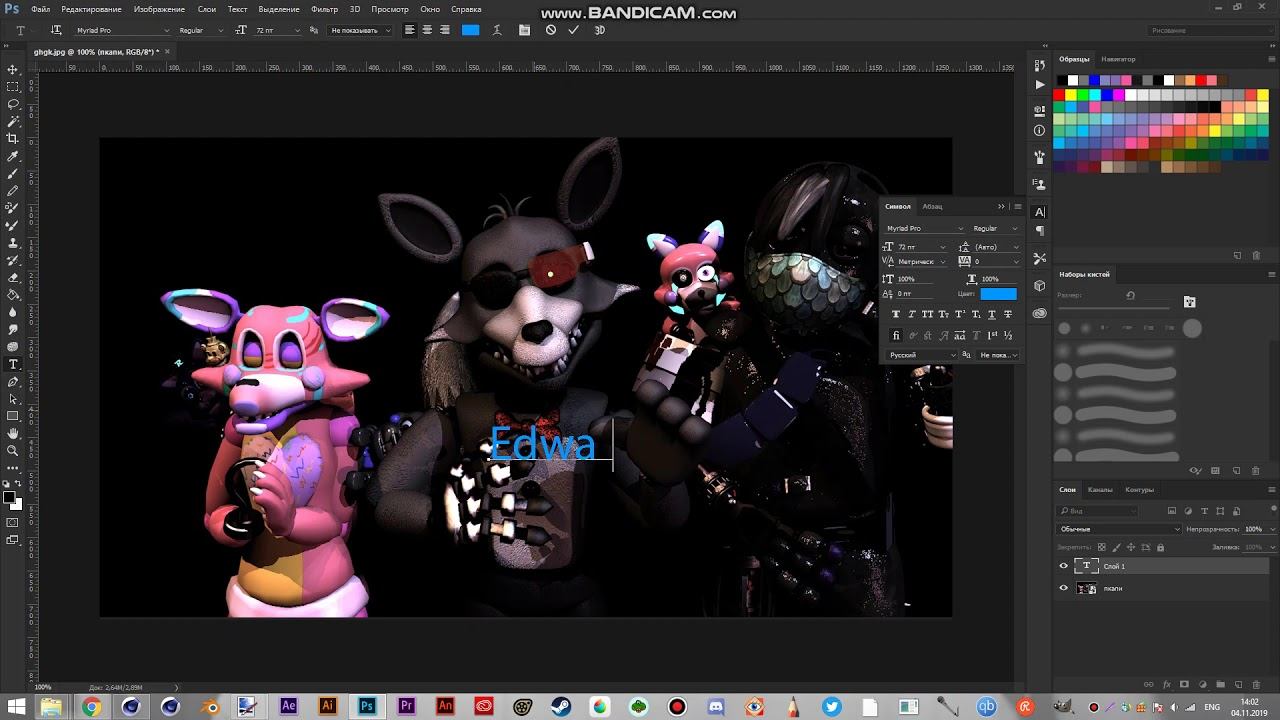Hide the Слой 1 text layer
Screen dimensions: 1280x720
(x=1063, y=566)
